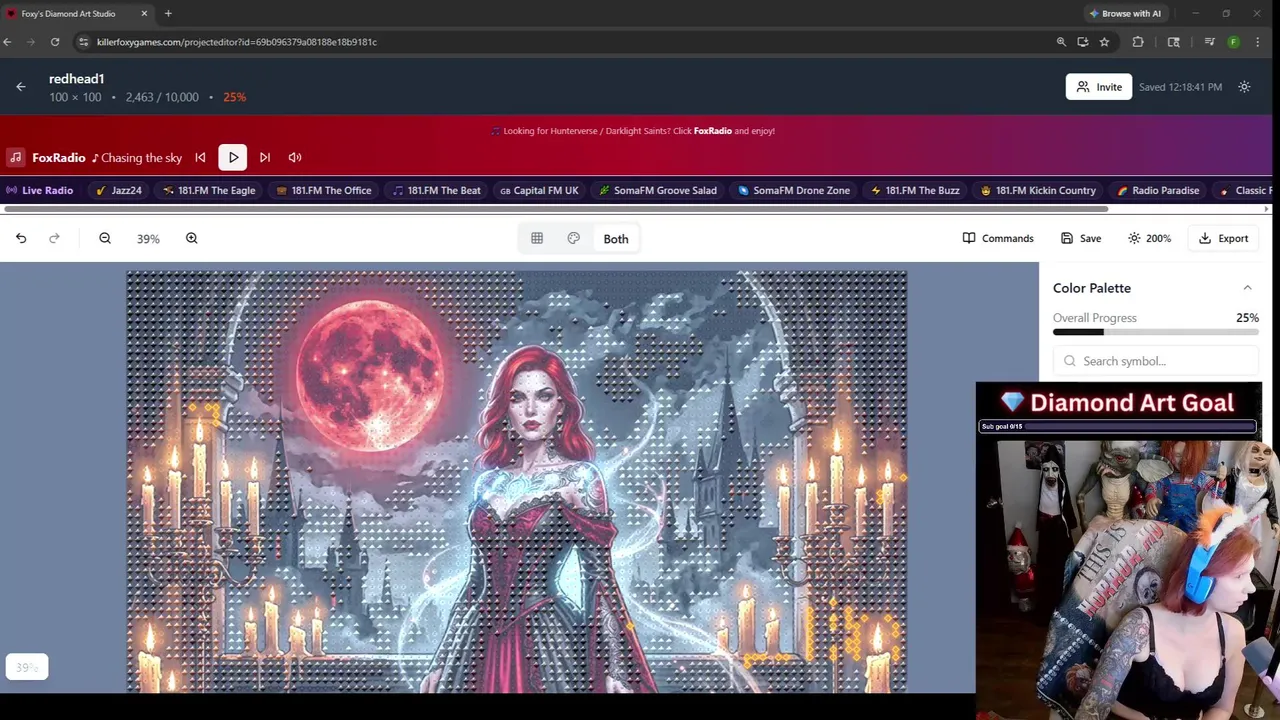
Task: Collapse the Color Palette panel
Action: tap(1247, 288)
